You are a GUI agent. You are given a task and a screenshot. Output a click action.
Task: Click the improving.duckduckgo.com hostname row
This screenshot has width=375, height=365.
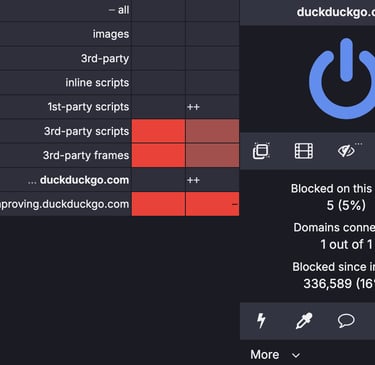(x=65, y=204)
